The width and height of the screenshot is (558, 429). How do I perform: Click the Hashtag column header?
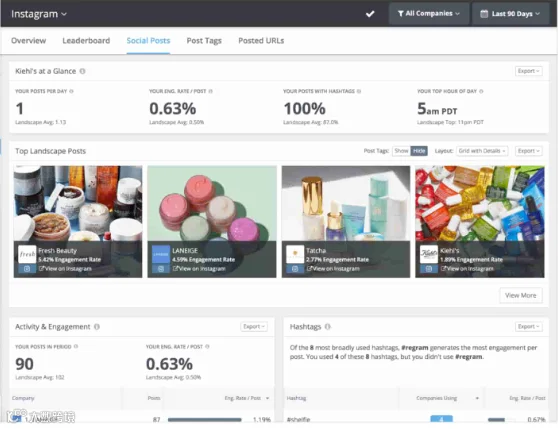click(x=296, y=398)
